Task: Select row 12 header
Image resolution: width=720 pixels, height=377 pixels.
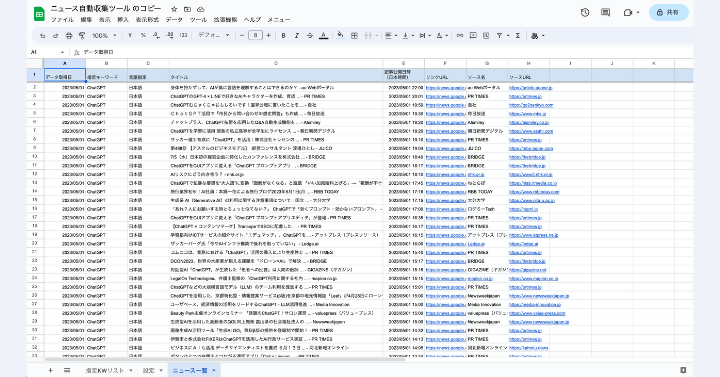Action: [x=35, y=174]
